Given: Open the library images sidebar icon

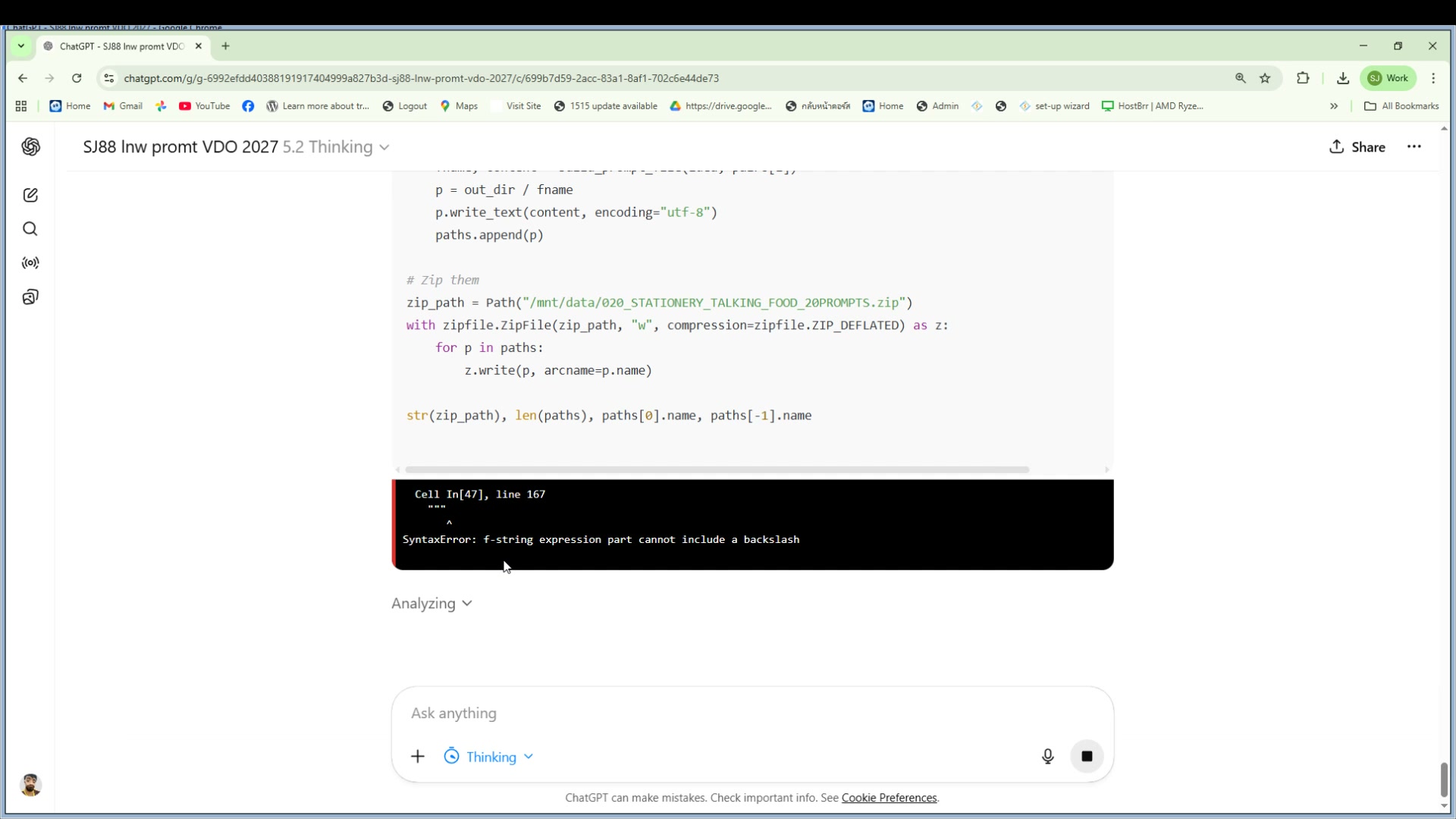Looking at the screenshot, I should [30, 297].
